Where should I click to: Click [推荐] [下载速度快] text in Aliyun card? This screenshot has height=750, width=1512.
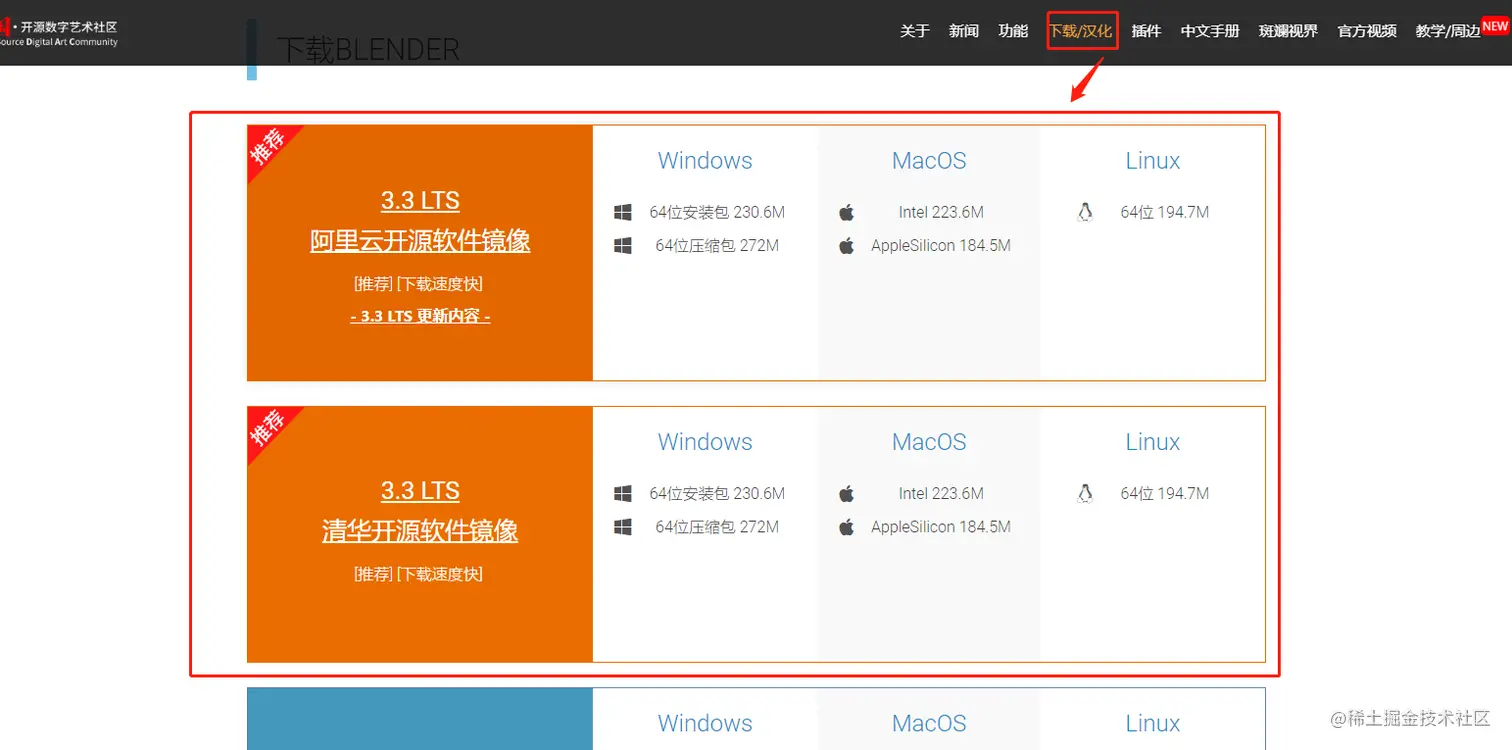click(x=419, y=284)
